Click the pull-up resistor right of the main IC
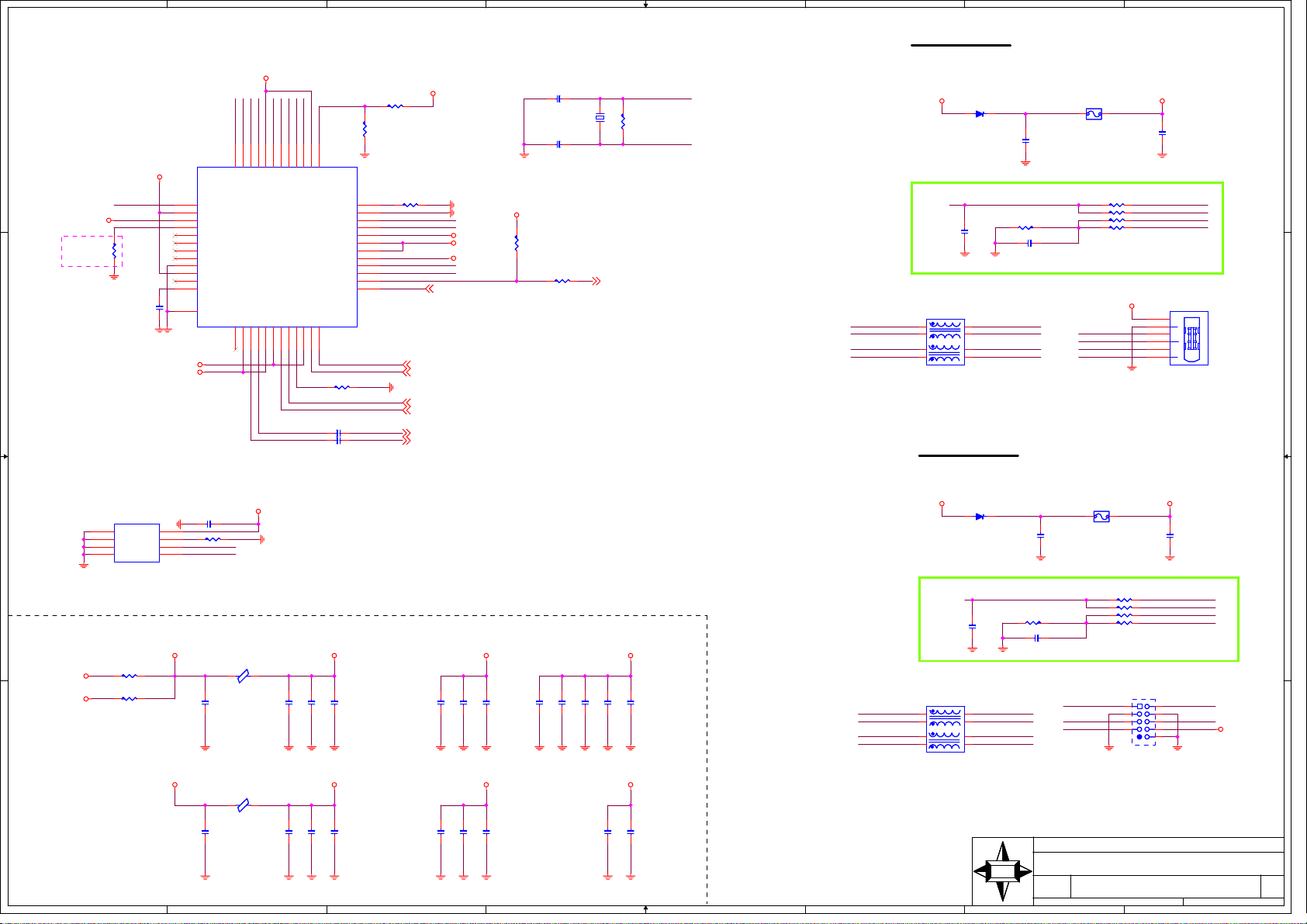Screen dimensions: 1307x924 [517, 243]
